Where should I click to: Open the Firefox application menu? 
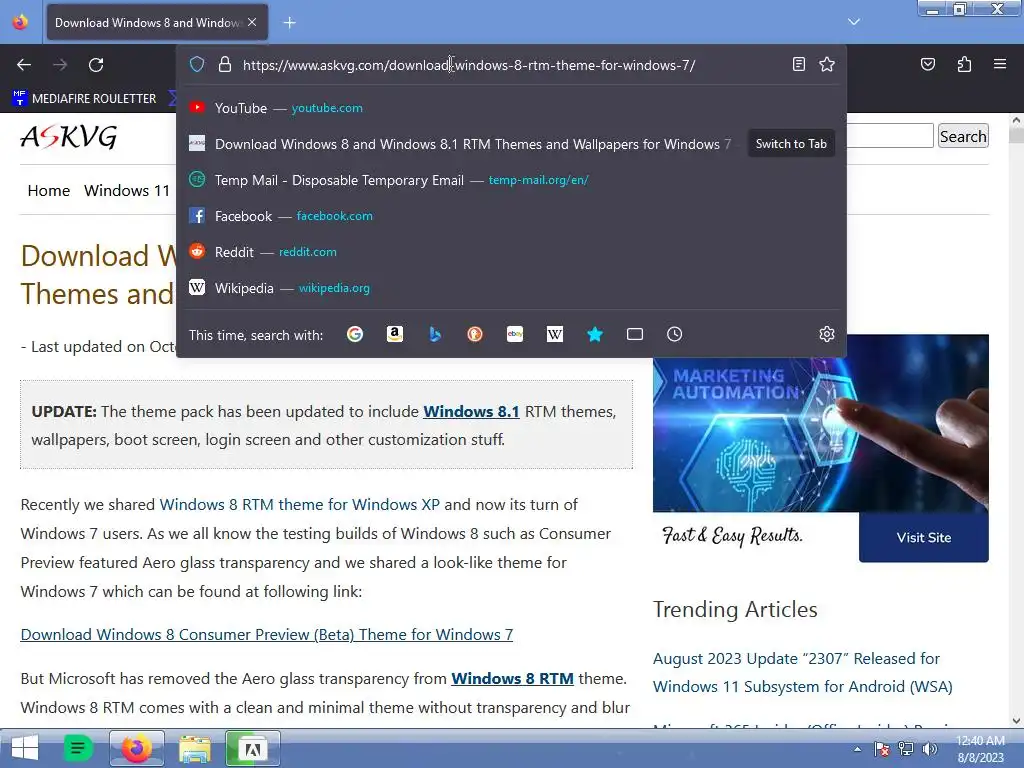click(1000, 64)
